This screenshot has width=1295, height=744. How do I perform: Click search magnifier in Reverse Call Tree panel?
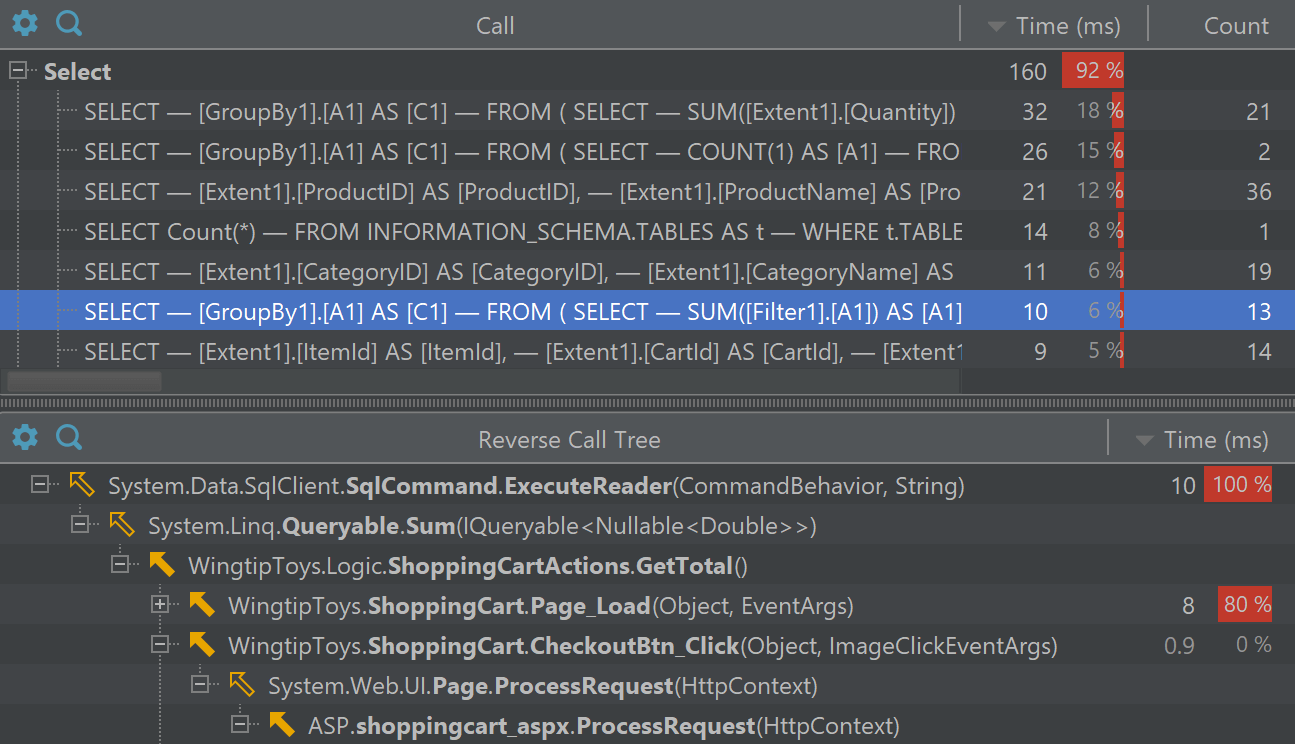[69, 437]
